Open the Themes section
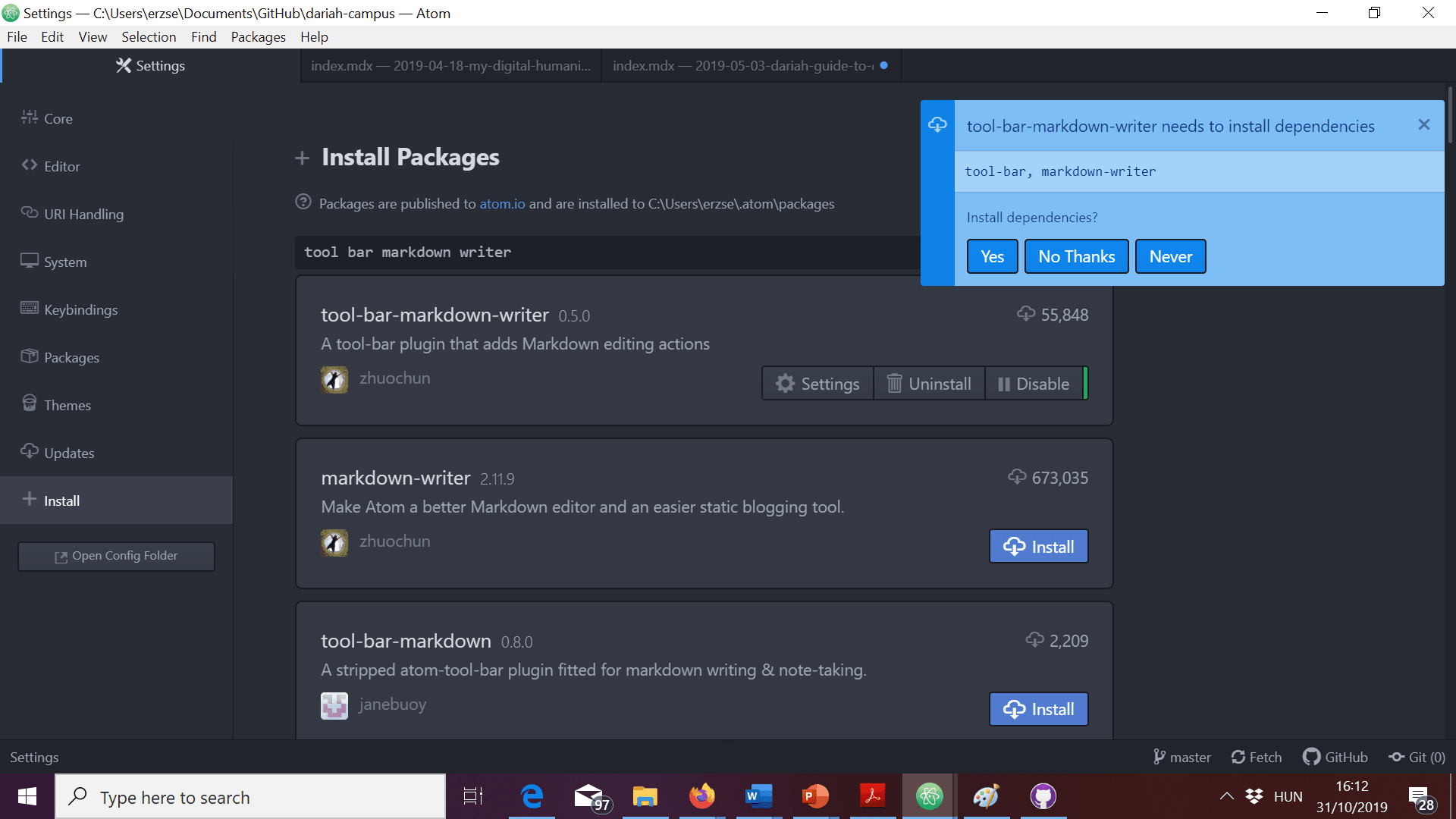Screen dimensions: 1456x819 [x=67, y=405]
